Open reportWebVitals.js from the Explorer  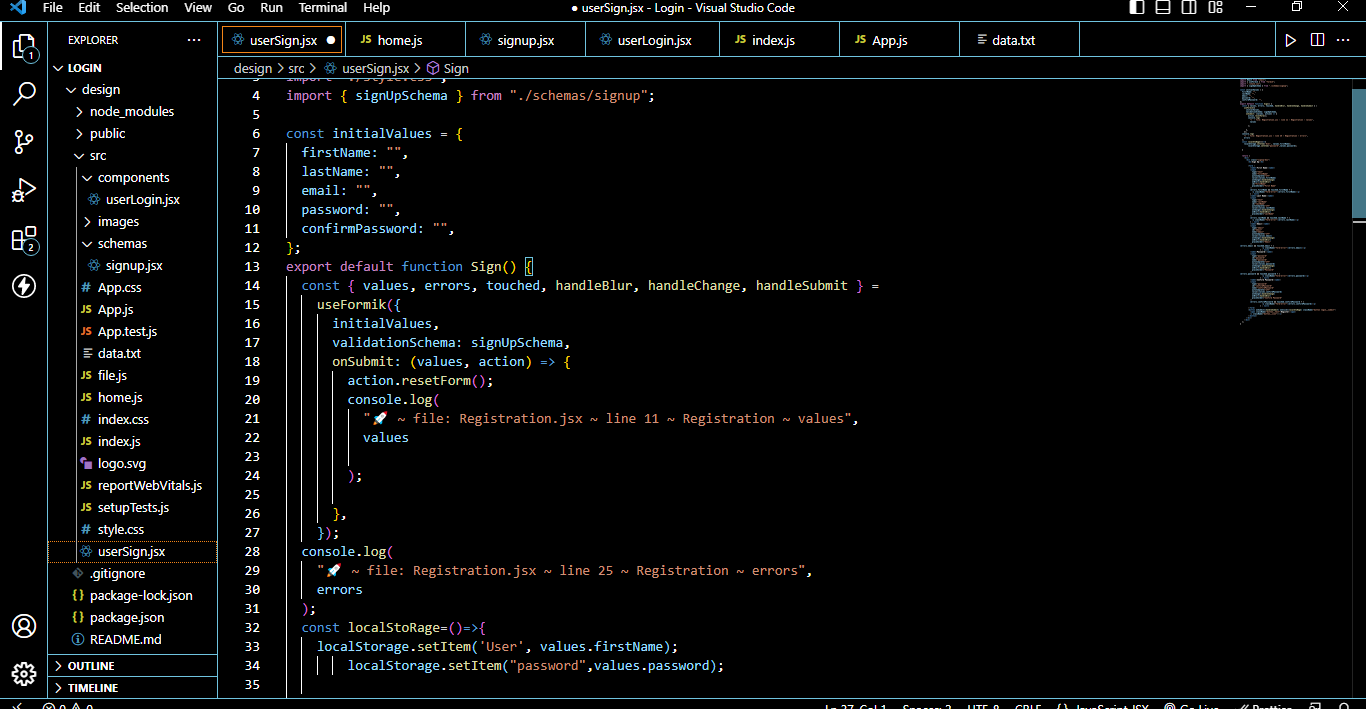[x=150, y=485]
